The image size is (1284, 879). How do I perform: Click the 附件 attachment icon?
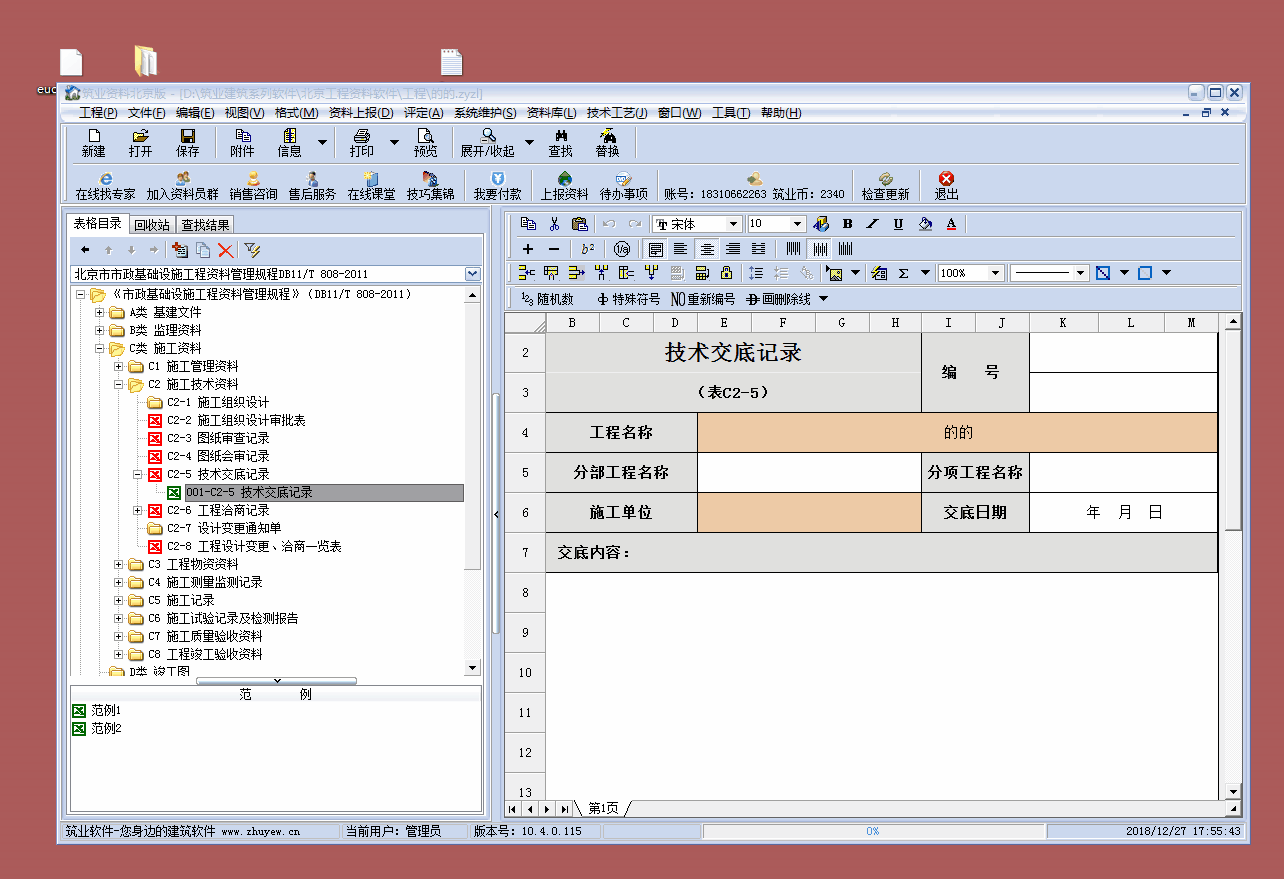242,142
